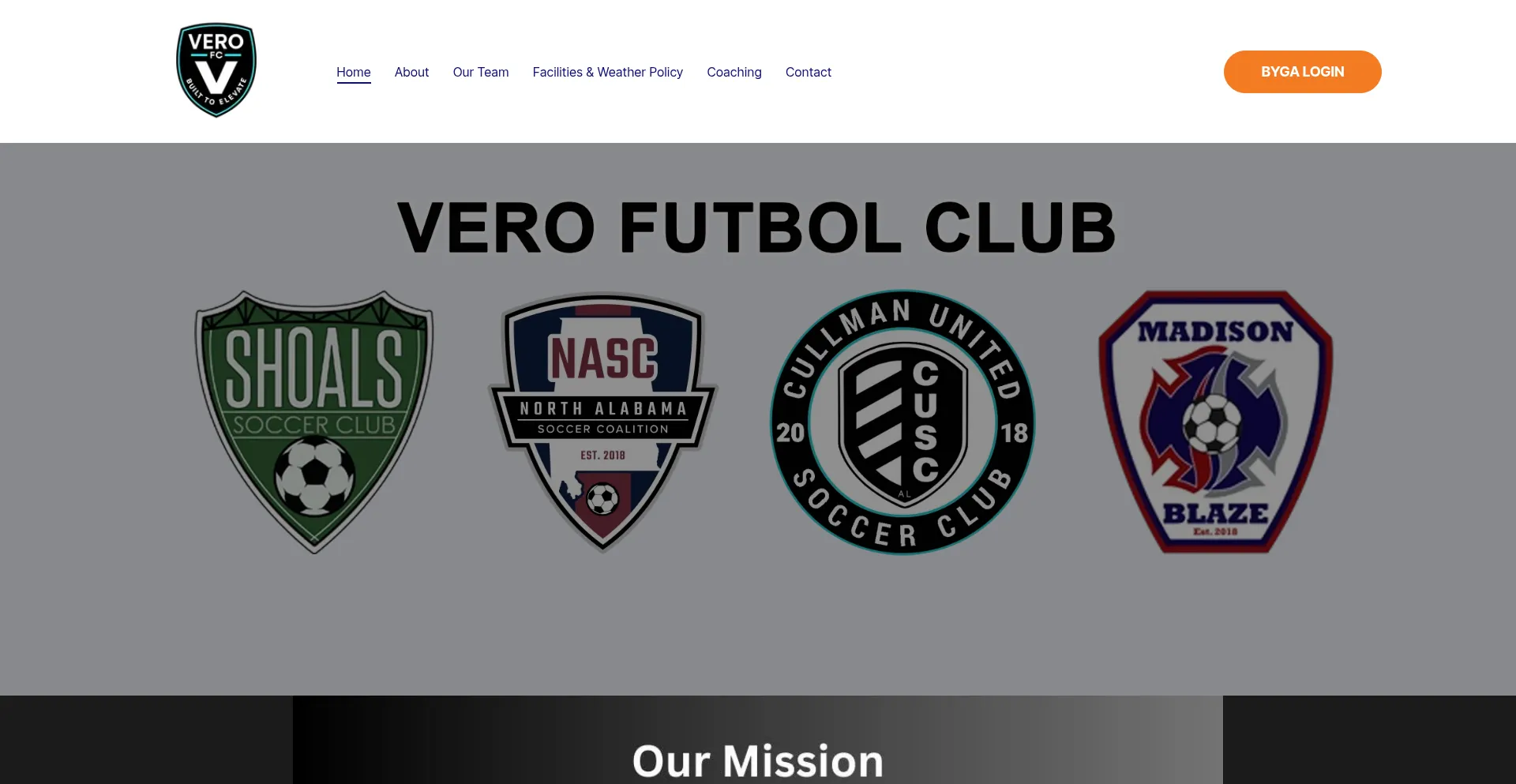
Task: Click soccer ball in Madison Blaze logo
Action: [x=1212, y=424]
